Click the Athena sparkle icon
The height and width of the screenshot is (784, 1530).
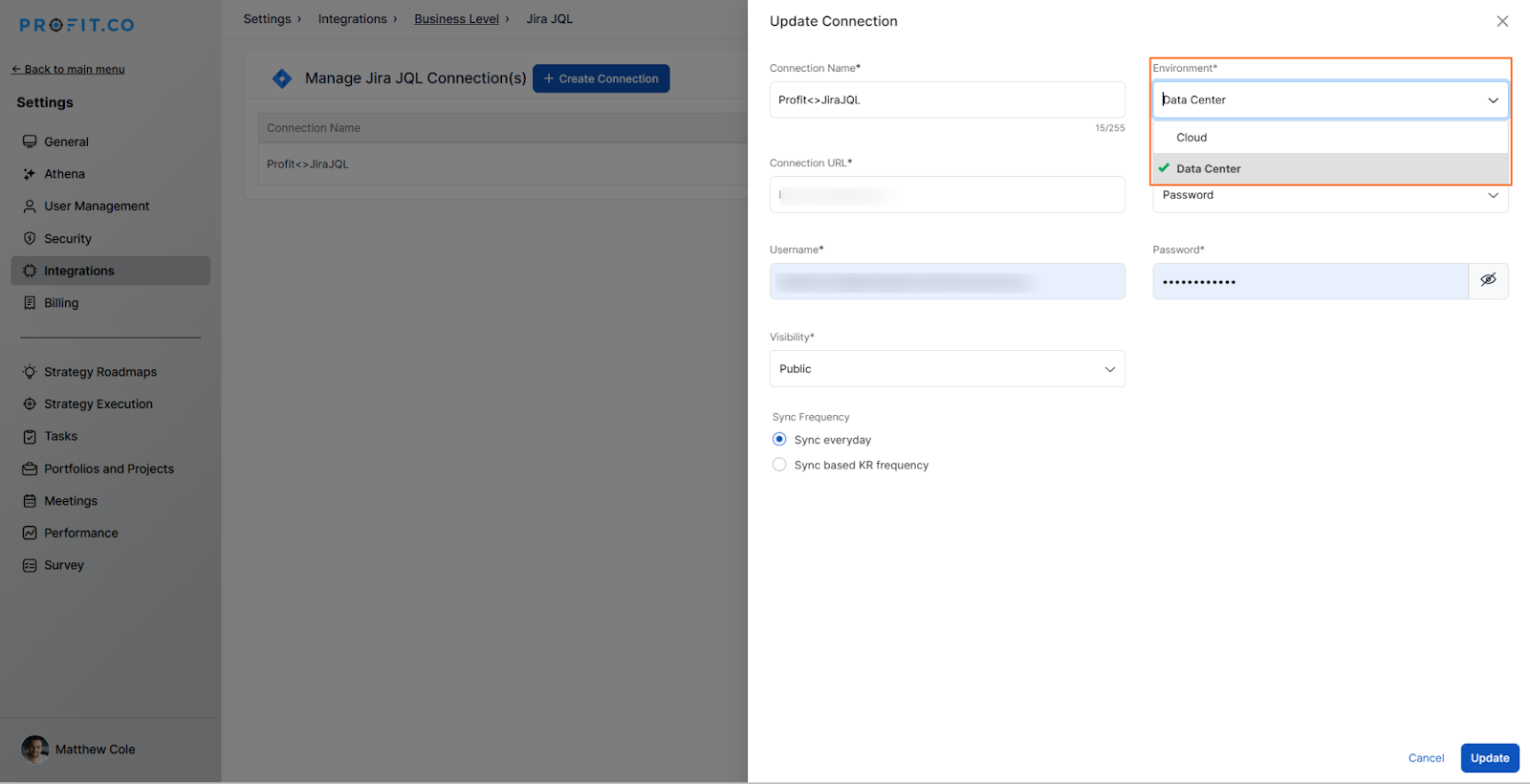[x=30, y=174]
